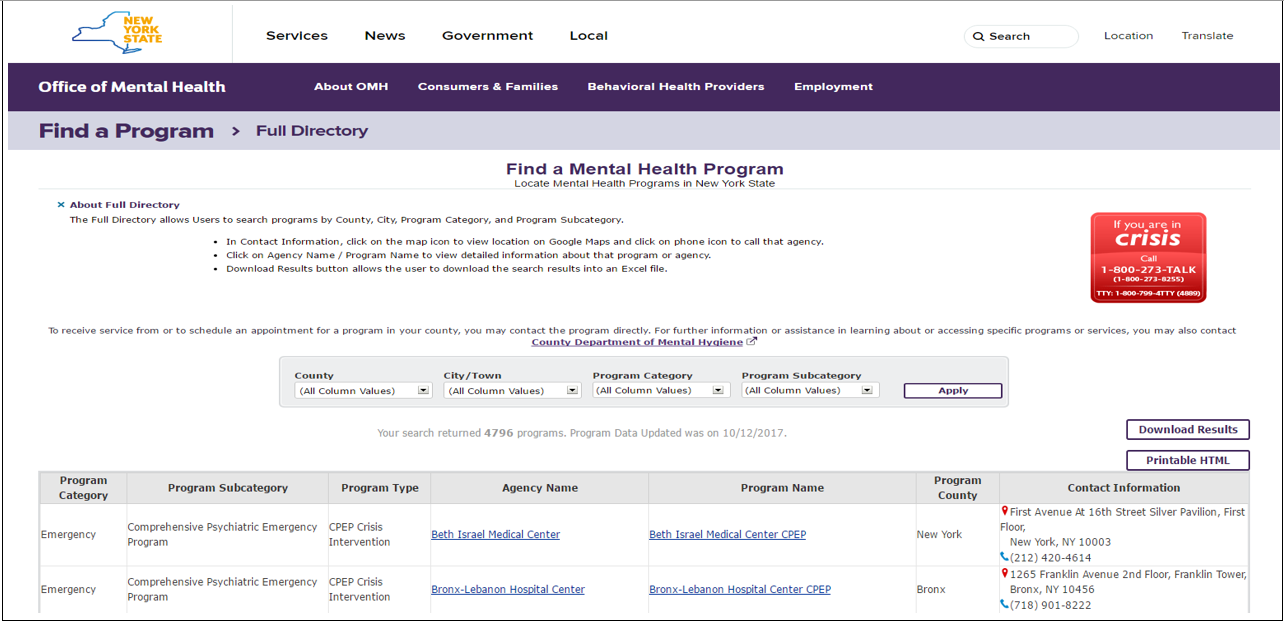The width and height of the screenshot is (1284, 622).
Task: Select About OMH in purple navigation
Action: pos(351,87)
